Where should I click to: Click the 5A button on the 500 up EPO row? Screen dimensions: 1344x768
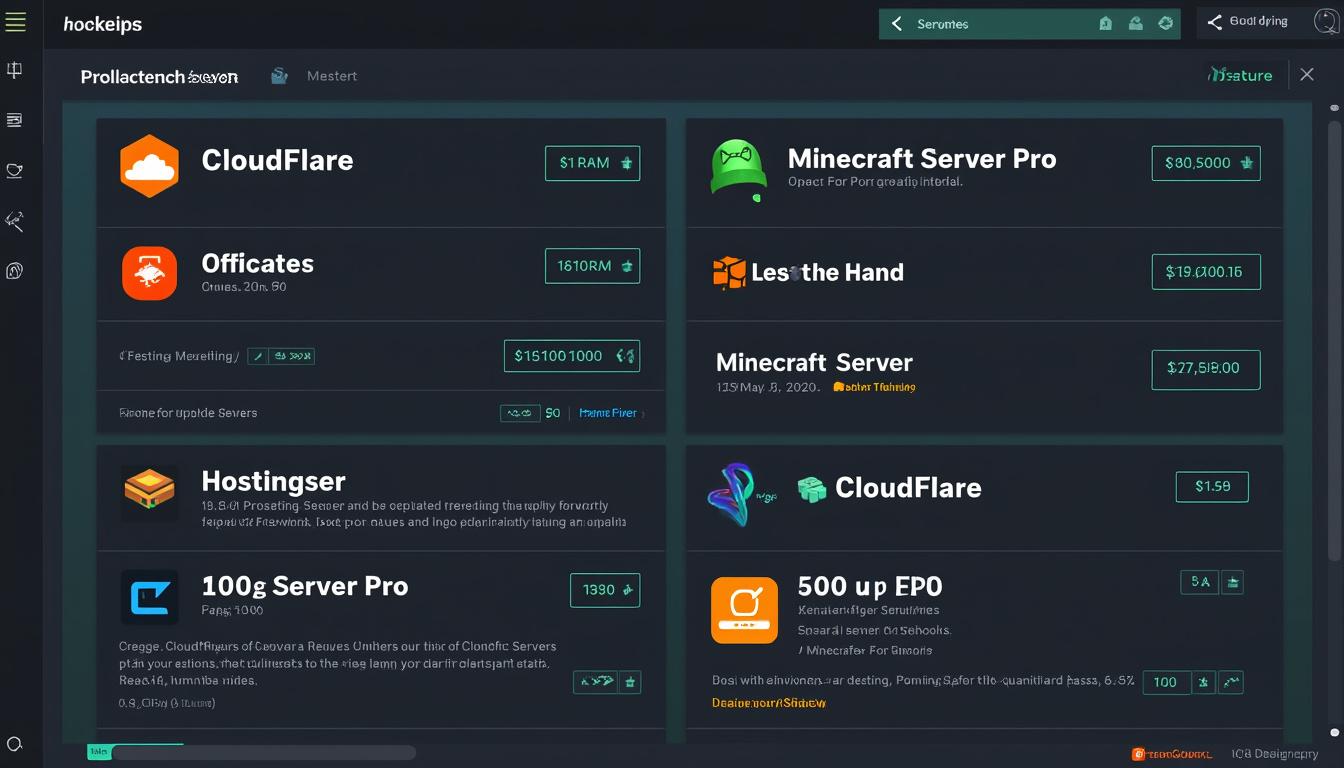1200,582
